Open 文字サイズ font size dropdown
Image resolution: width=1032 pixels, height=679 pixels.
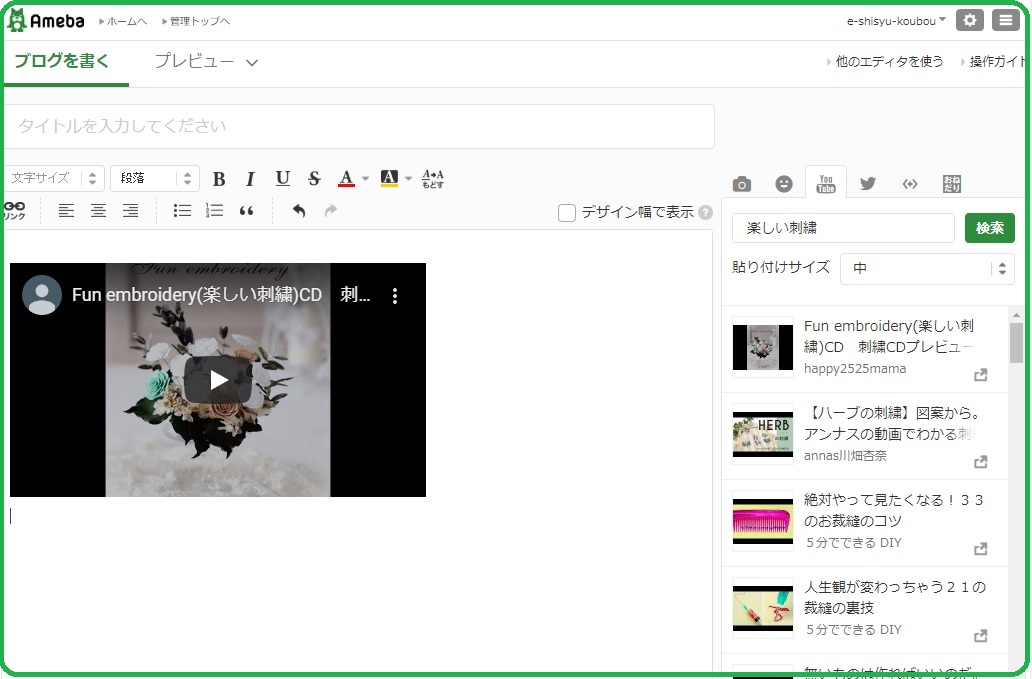[x=53, y=178]
